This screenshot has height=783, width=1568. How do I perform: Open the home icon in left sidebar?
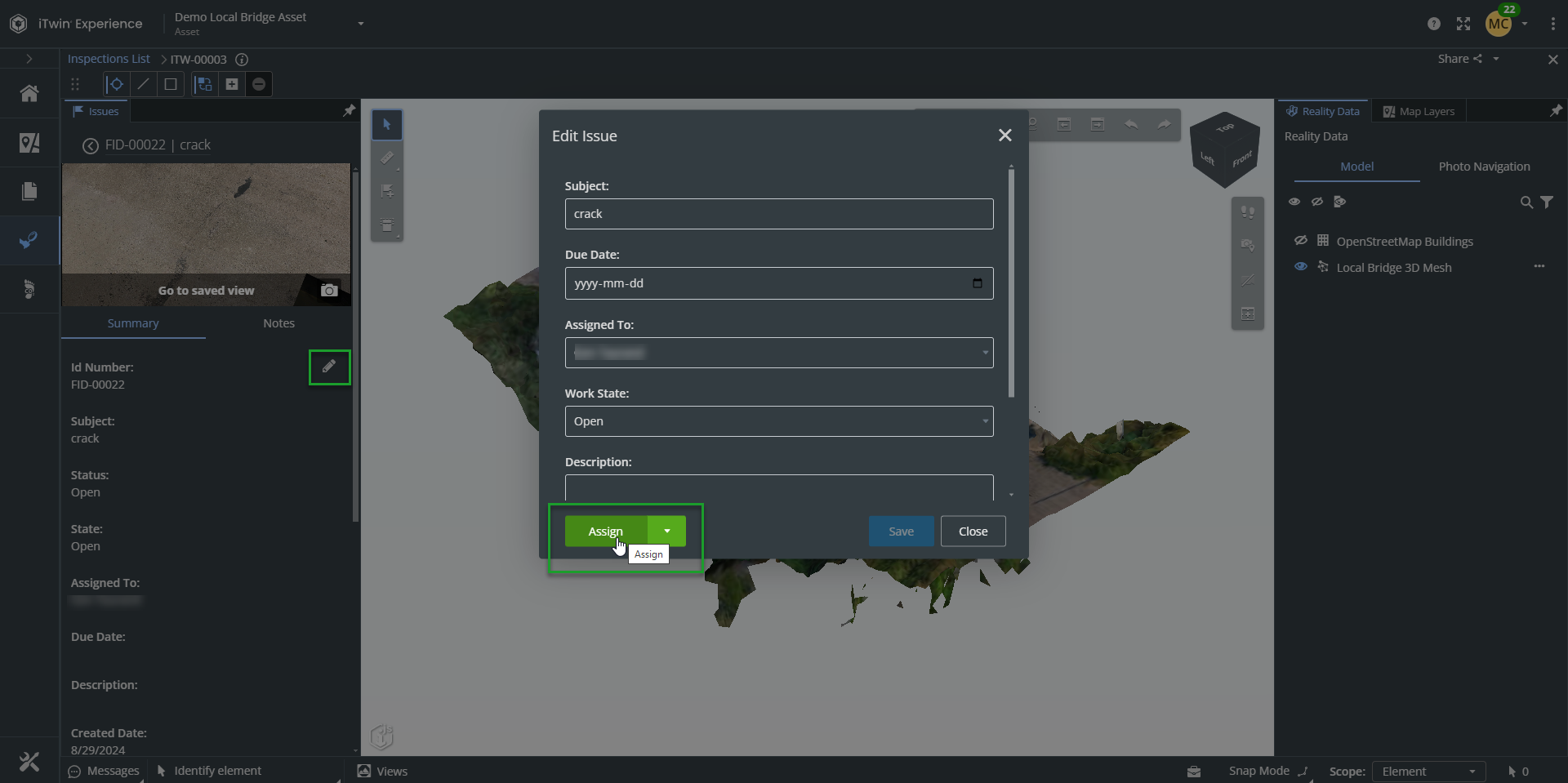point(29,94)
